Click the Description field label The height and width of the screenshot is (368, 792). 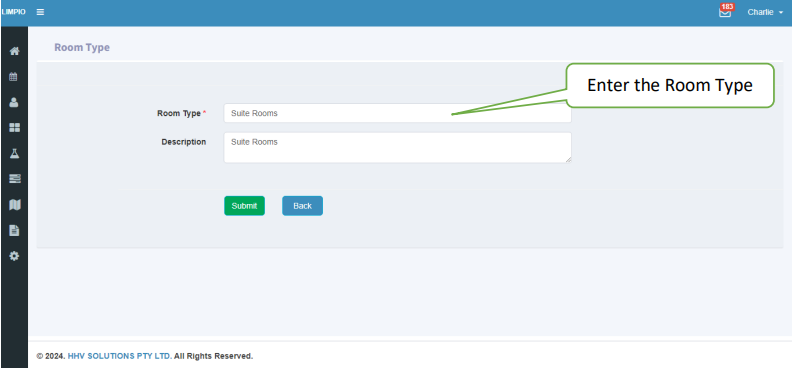pos(184,142)
